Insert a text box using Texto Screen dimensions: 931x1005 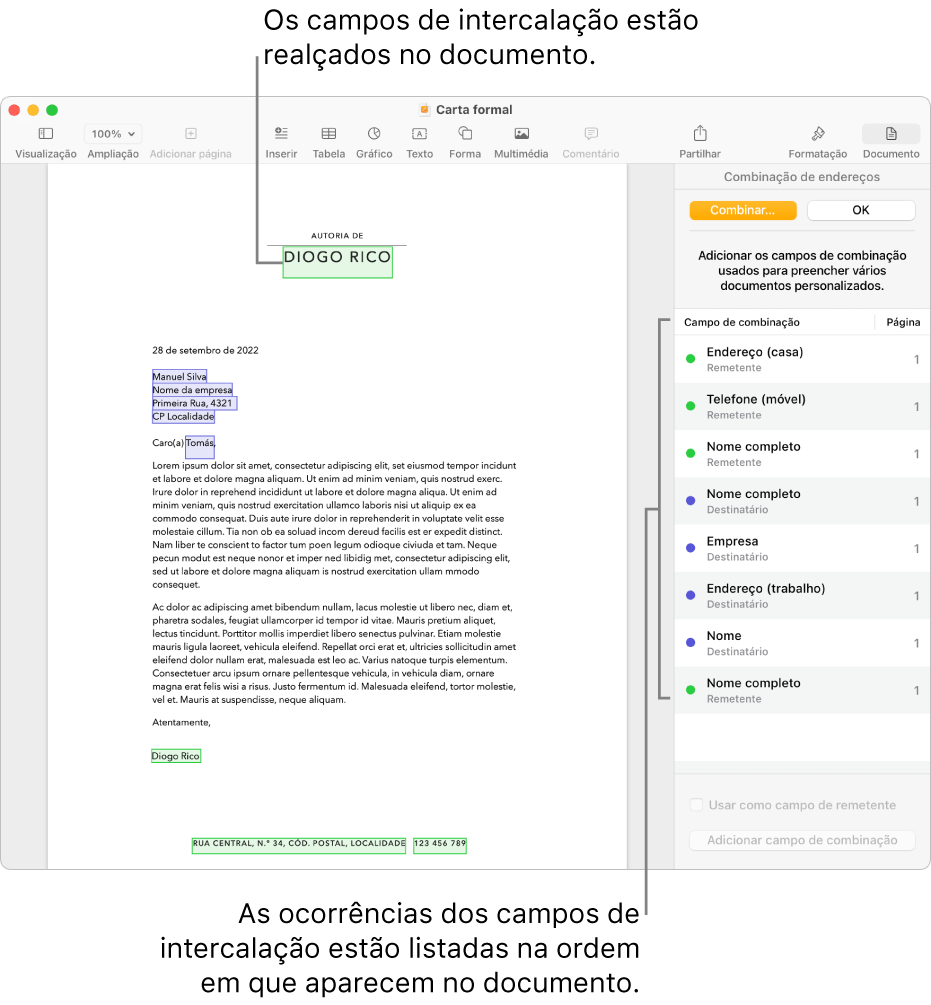coord(419,133)
